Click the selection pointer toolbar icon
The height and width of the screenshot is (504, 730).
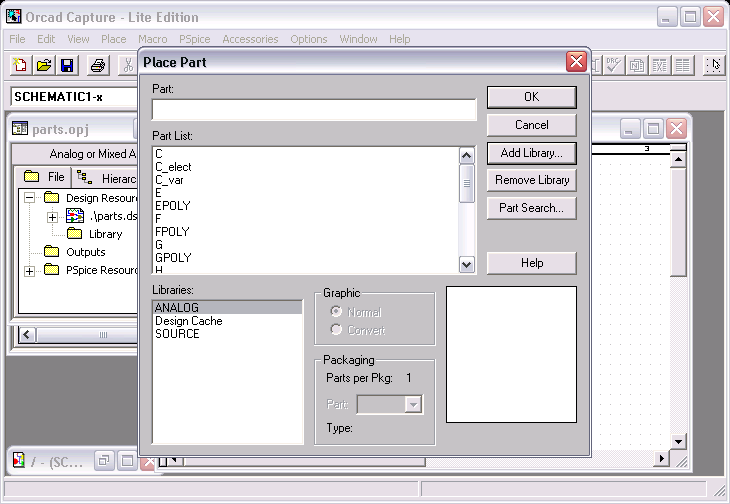pyautogui.click(x=713, y=65)
